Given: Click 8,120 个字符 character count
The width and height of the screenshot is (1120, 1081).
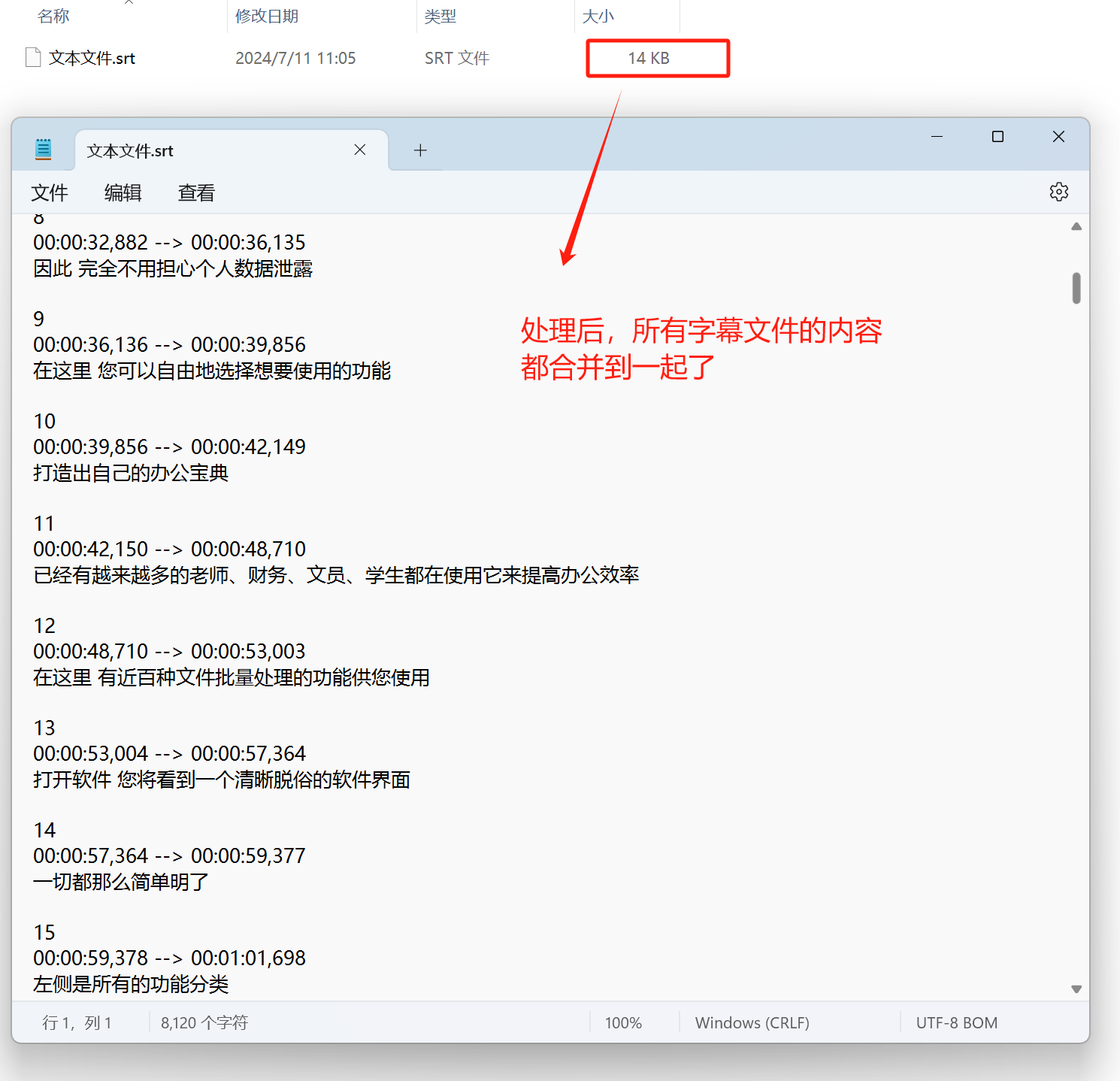Looking at the screenshot, I should tap(204, 1023).
